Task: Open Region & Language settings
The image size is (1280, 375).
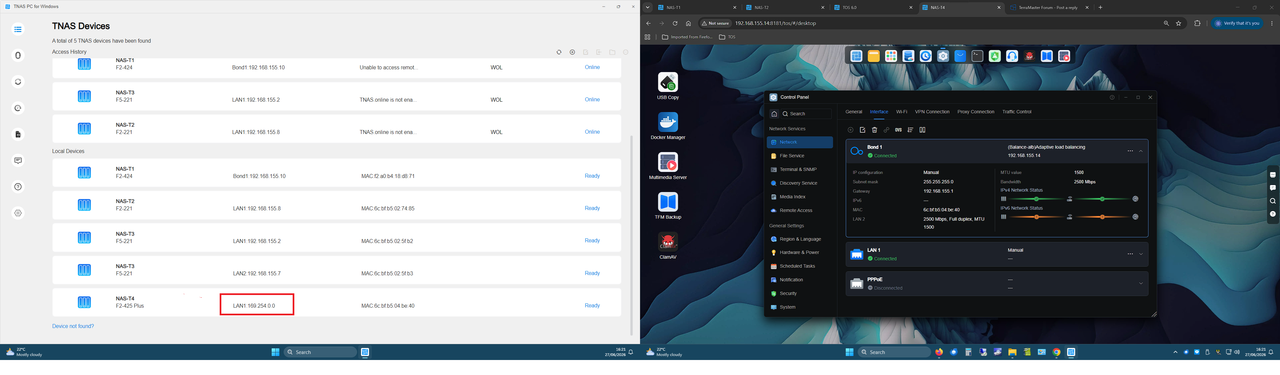Action: (800, 239)
